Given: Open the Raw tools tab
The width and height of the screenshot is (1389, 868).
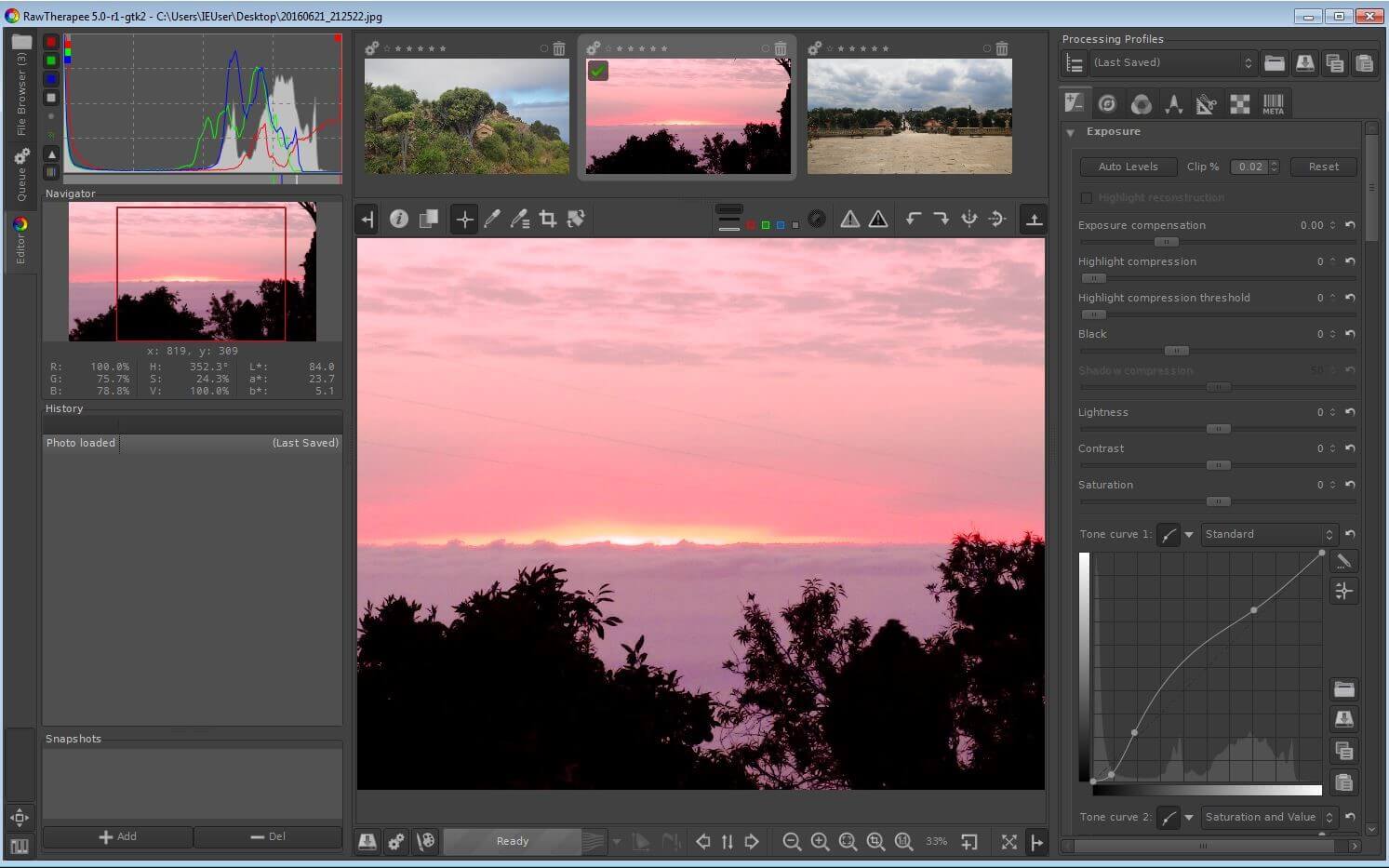Looking at the screenshot, I should pos(1239,103).
